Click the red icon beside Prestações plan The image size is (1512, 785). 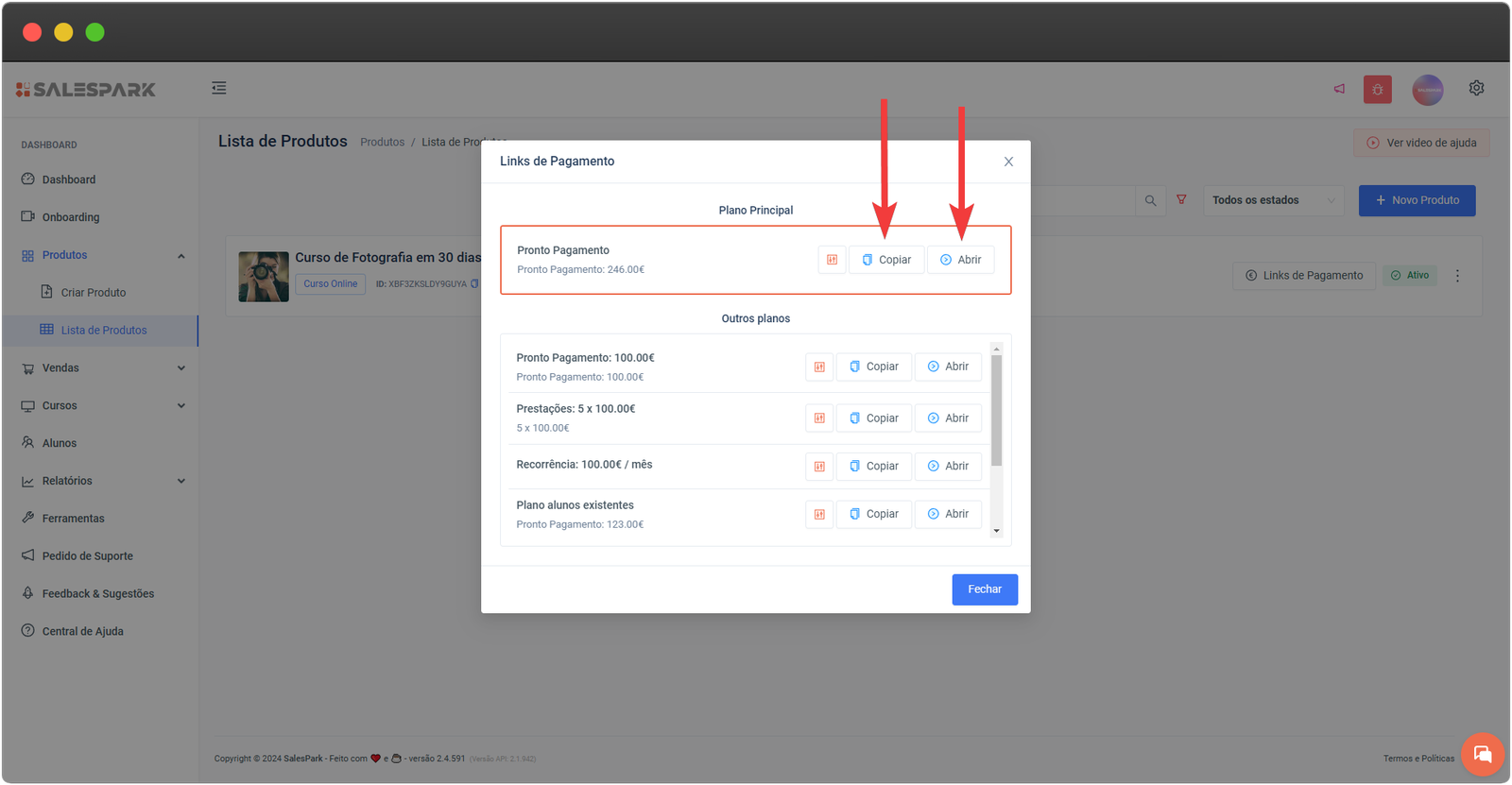[x=819, y=418]
